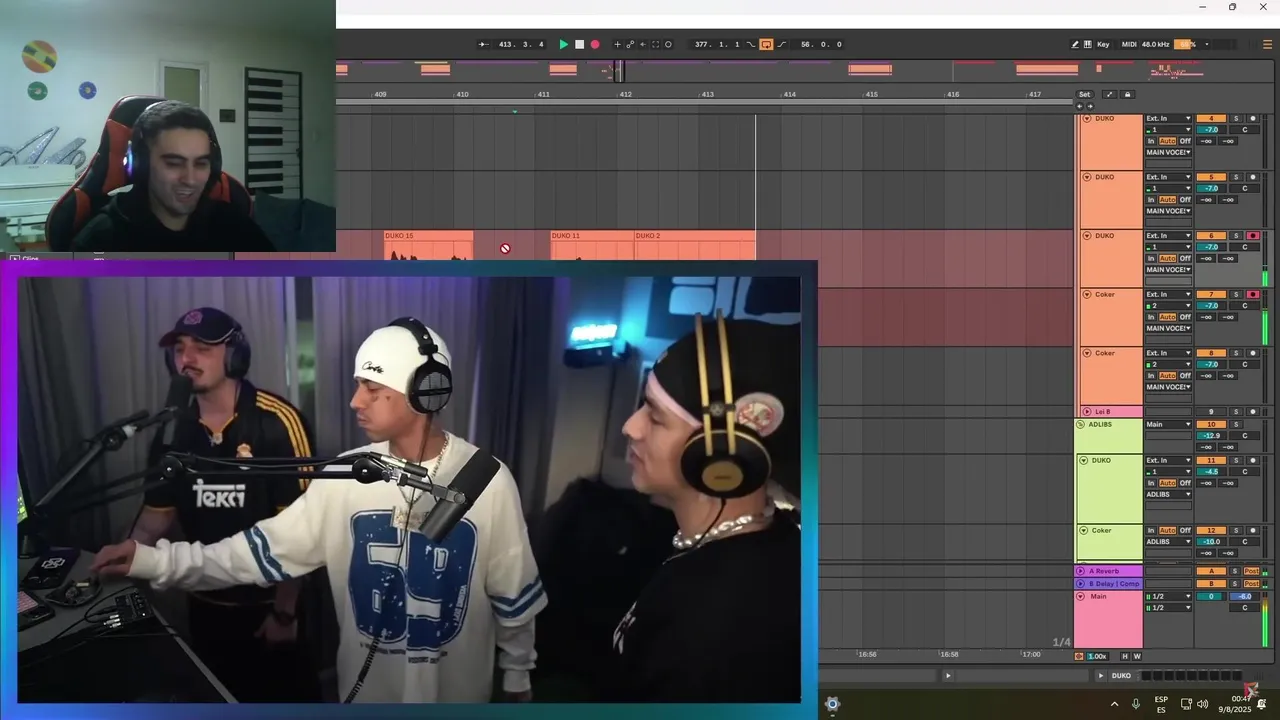Set track 4 monitor to In

coord(1151,141)
